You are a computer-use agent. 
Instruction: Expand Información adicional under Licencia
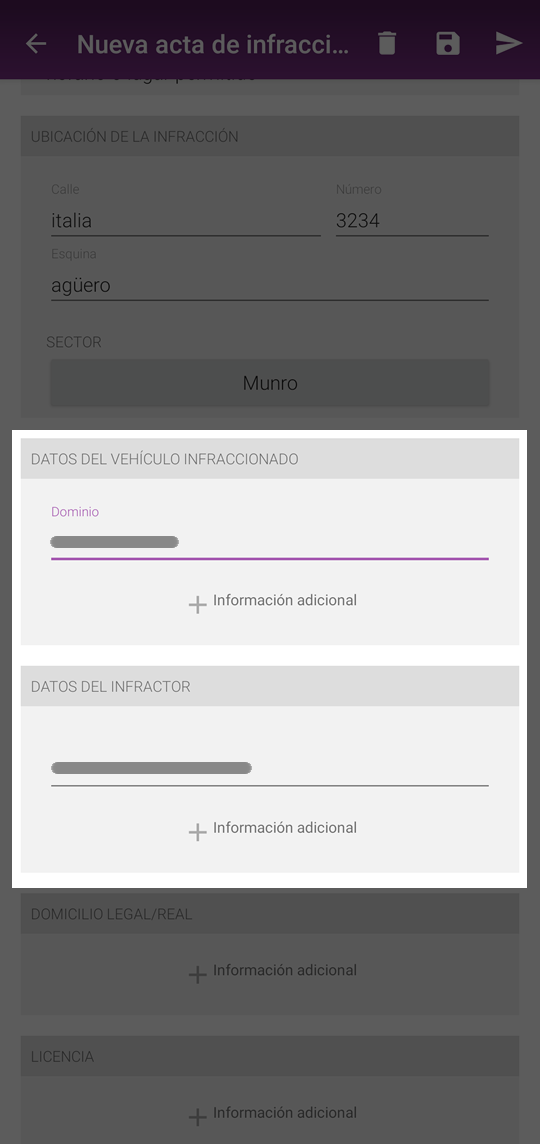[x=285, y=1113]
